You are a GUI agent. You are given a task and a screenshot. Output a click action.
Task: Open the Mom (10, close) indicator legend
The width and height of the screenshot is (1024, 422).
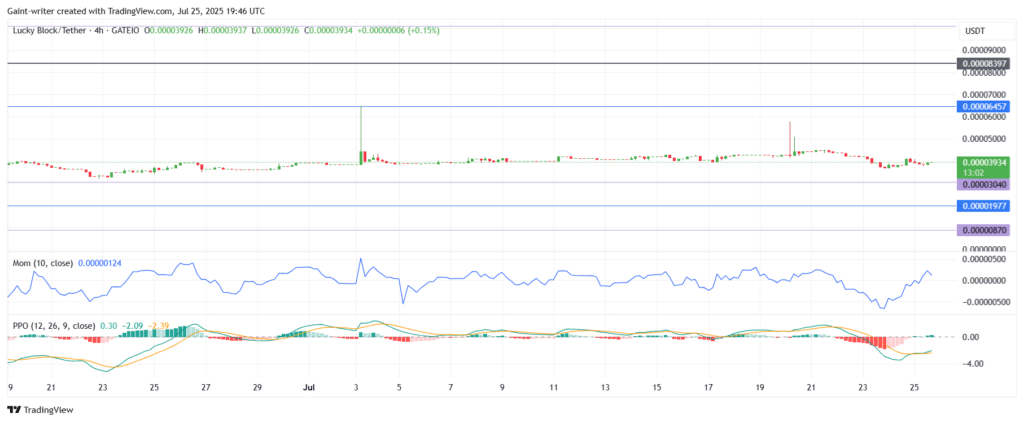coord(42,263)
